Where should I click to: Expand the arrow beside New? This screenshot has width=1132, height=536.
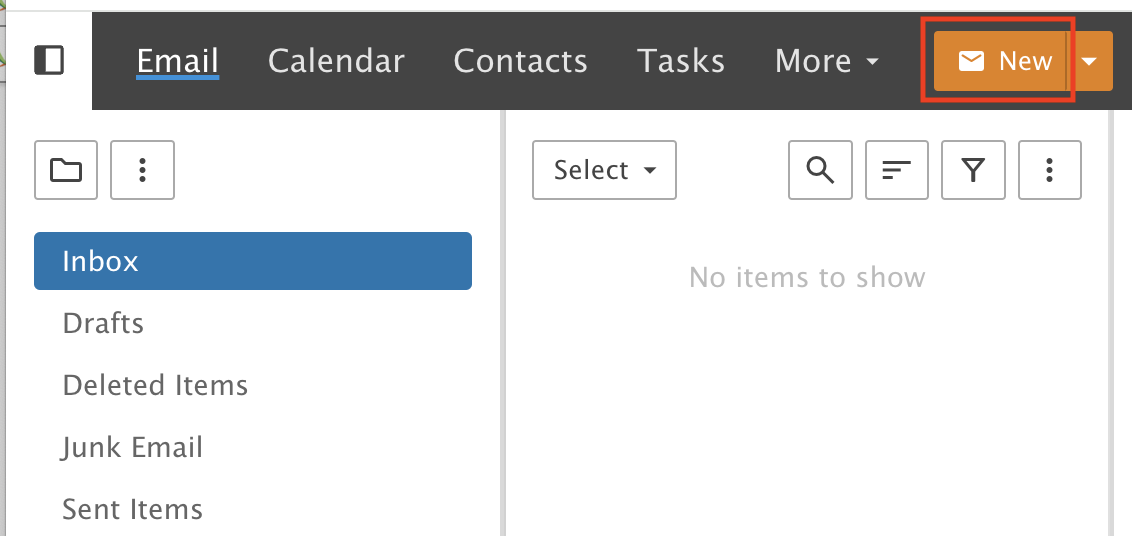tap(1090, 61)
